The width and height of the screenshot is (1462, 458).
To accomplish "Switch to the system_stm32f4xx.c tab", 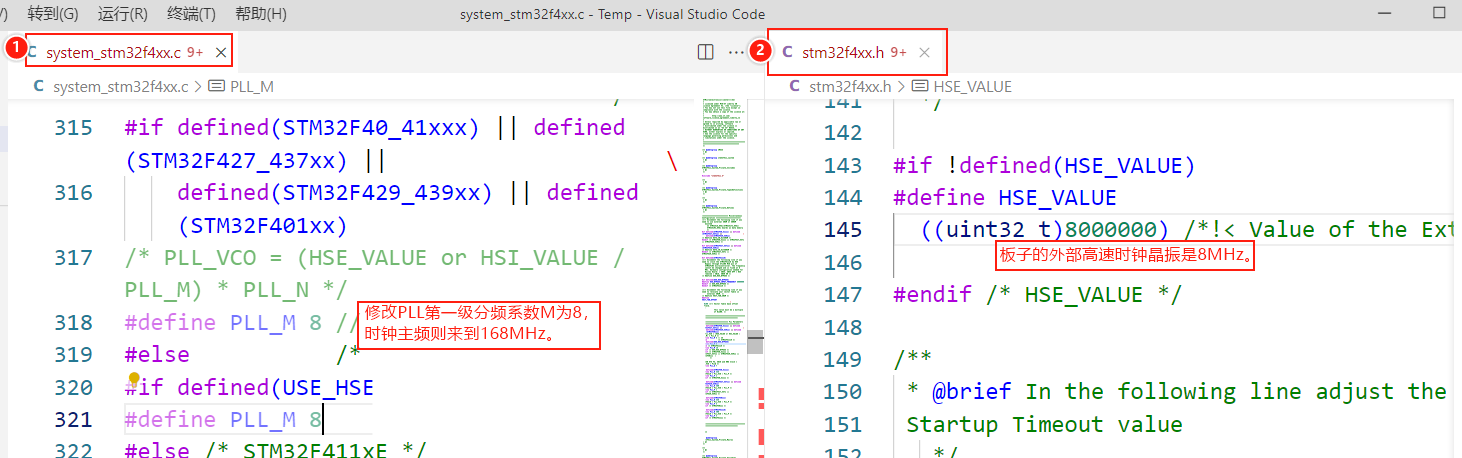I will point(113,52).
